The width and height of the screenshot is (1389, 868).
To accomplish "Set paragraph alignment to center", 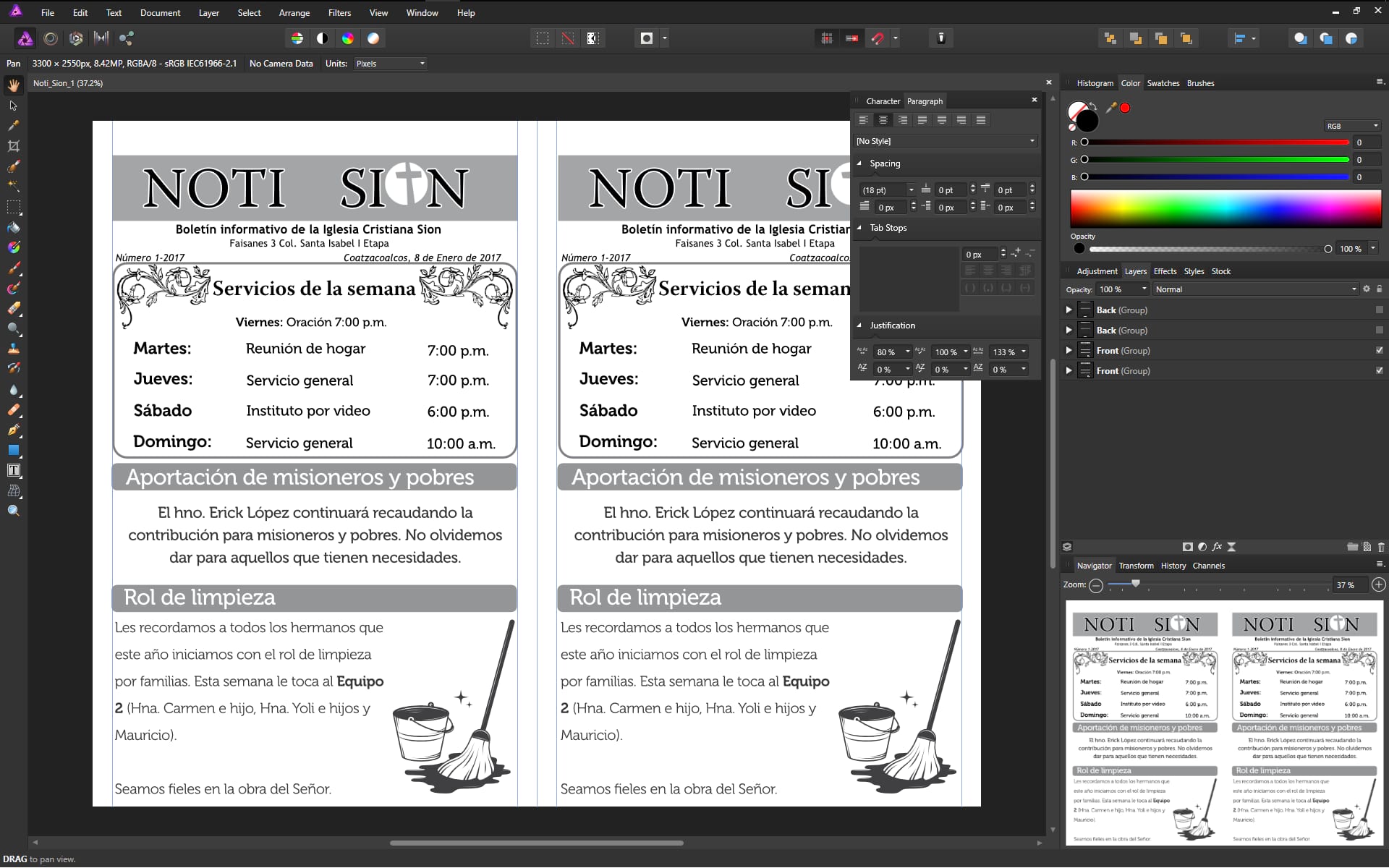I will 883,120.
